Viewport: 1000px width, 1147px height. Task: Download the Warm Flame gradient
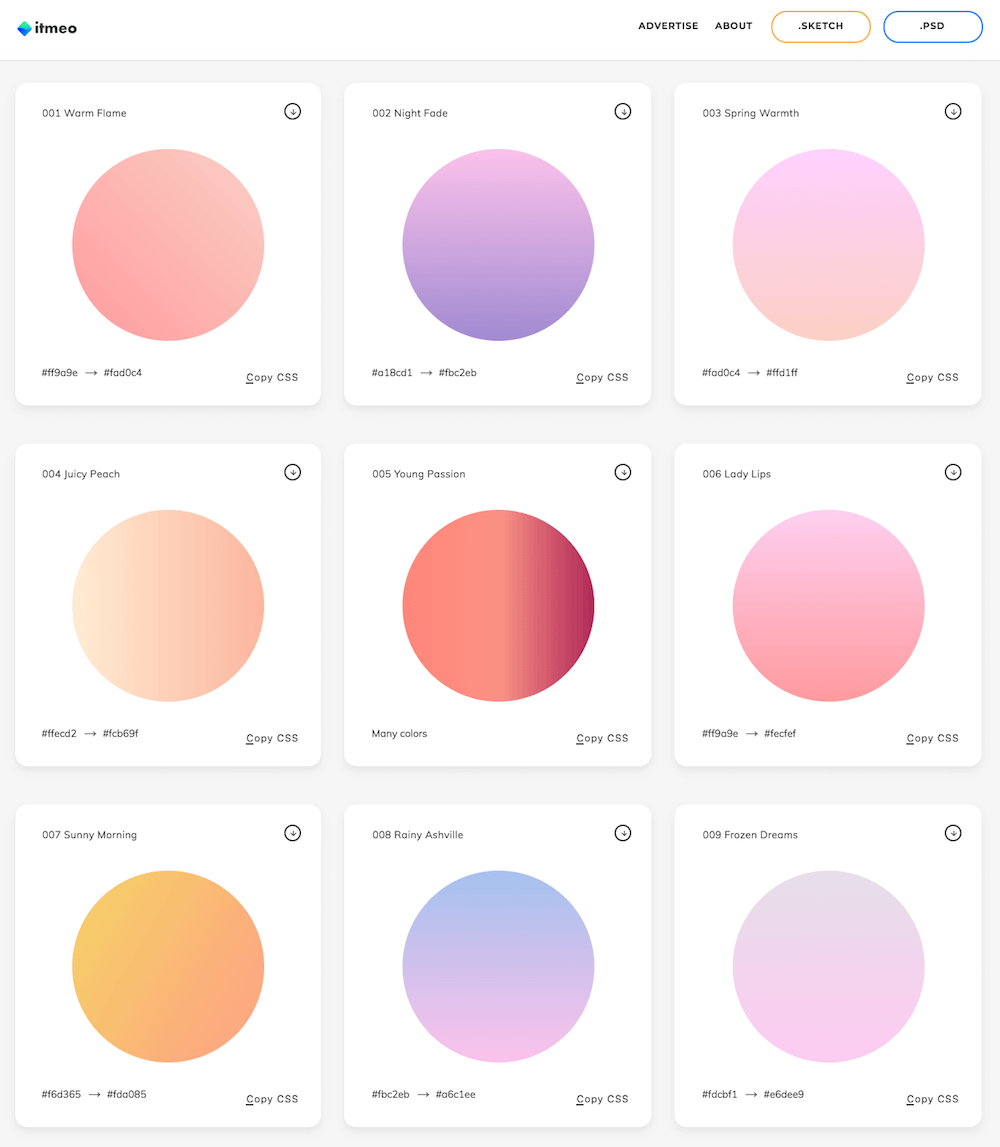pos(293,111)
